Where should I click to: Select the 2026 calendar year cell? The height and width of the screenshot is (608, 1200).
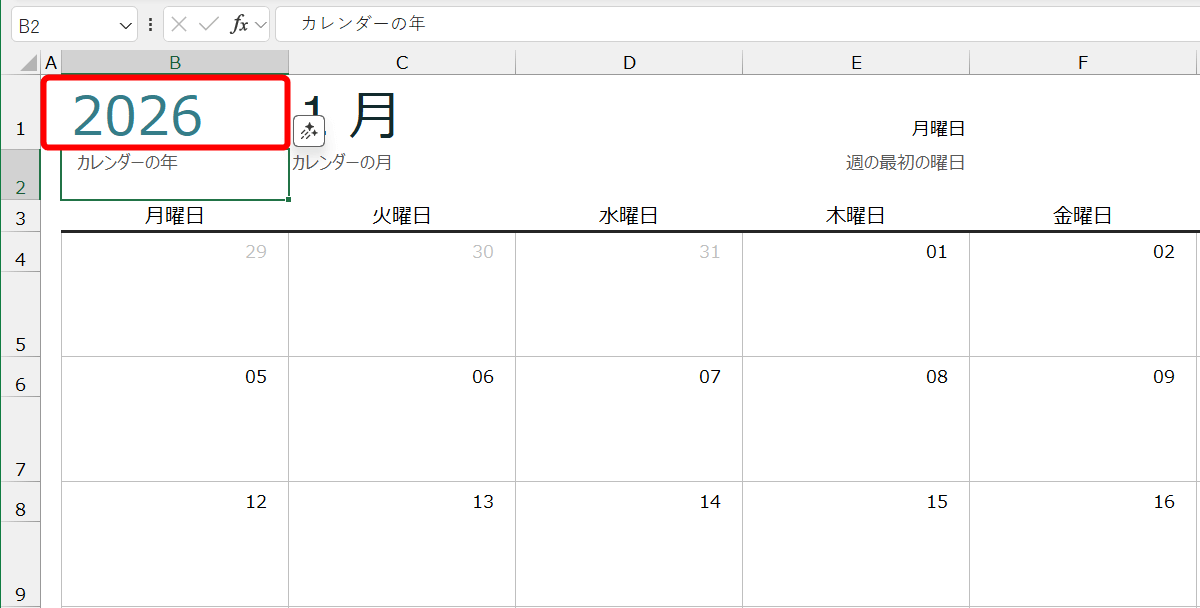click(x=175, y=110)
